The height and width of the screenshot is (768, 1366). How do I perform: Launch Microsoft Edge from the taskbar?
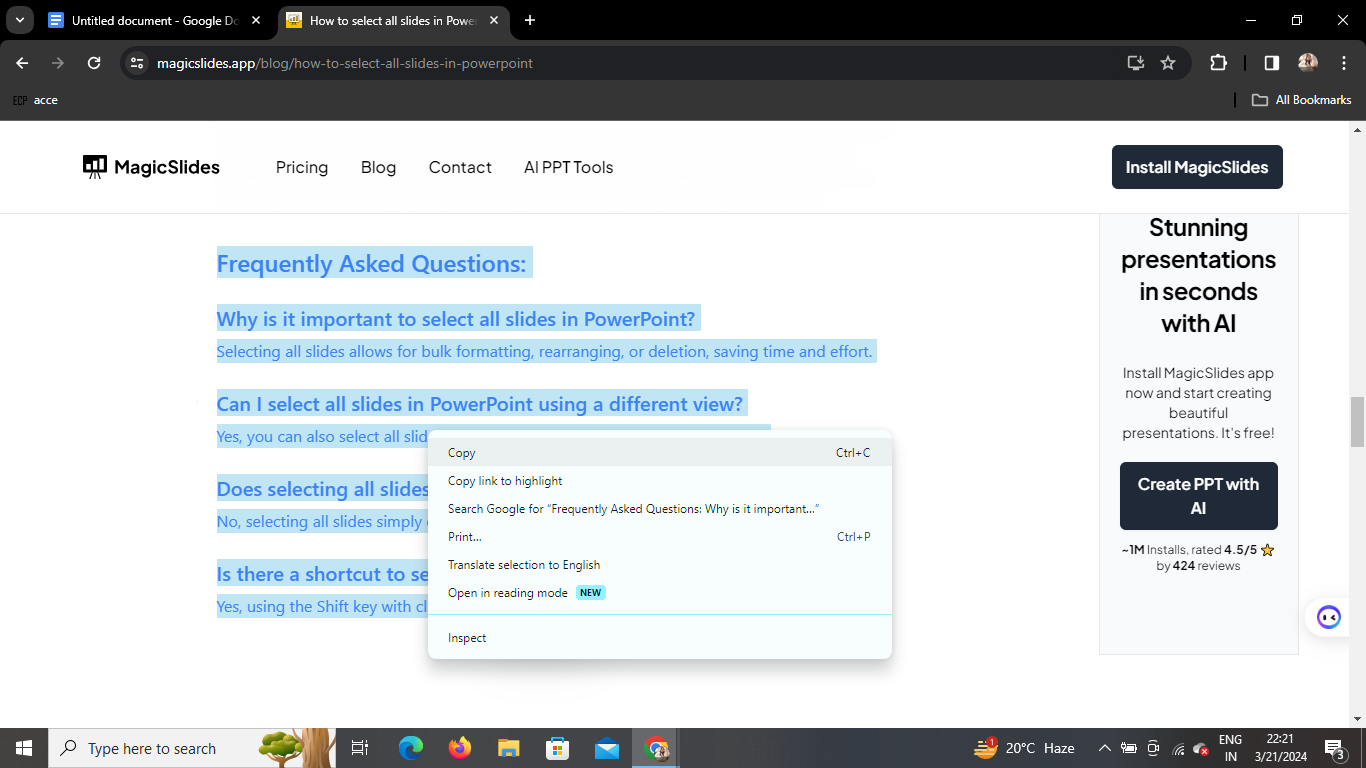pos(411,748)
